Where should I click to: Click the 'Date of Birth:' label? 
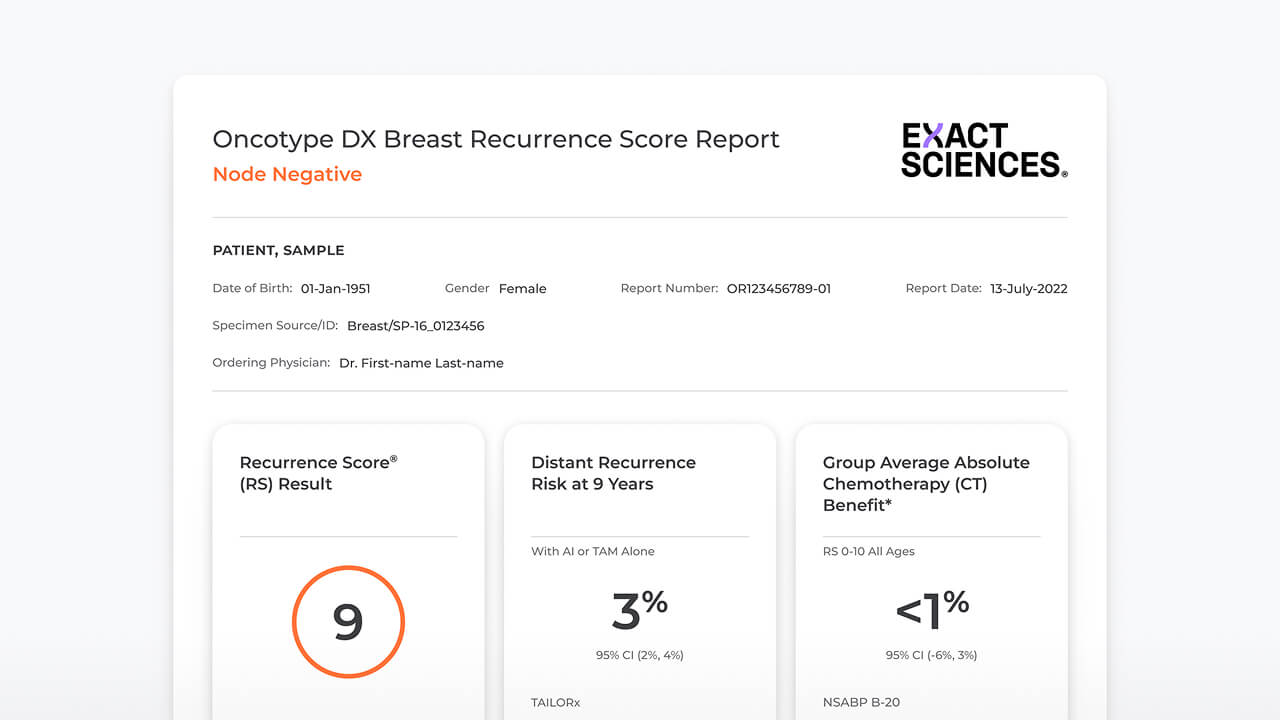[252, 288]
